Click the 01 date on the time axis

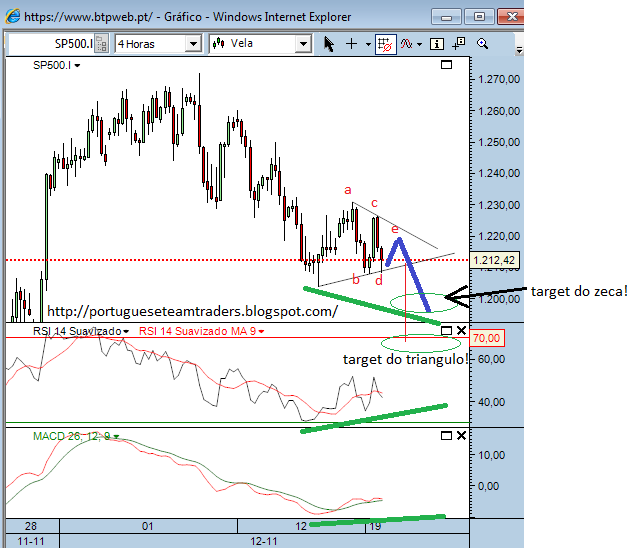[148, 526]
